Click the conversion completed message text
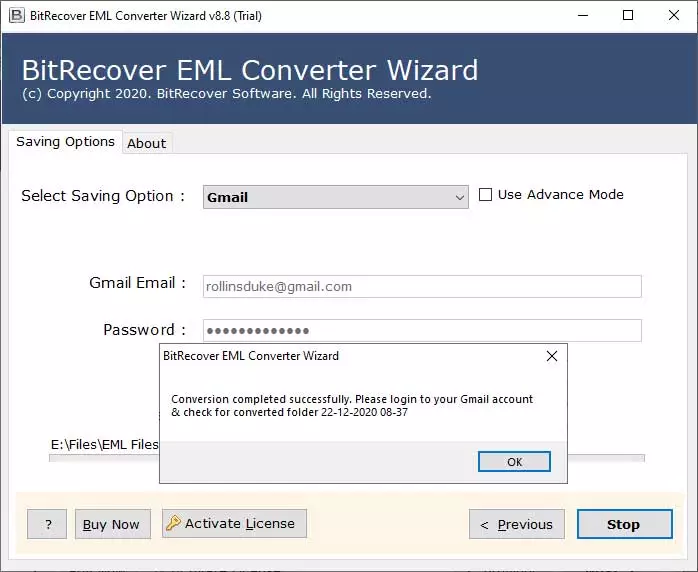This screenshot has height=572, width=698. point(352,405)
